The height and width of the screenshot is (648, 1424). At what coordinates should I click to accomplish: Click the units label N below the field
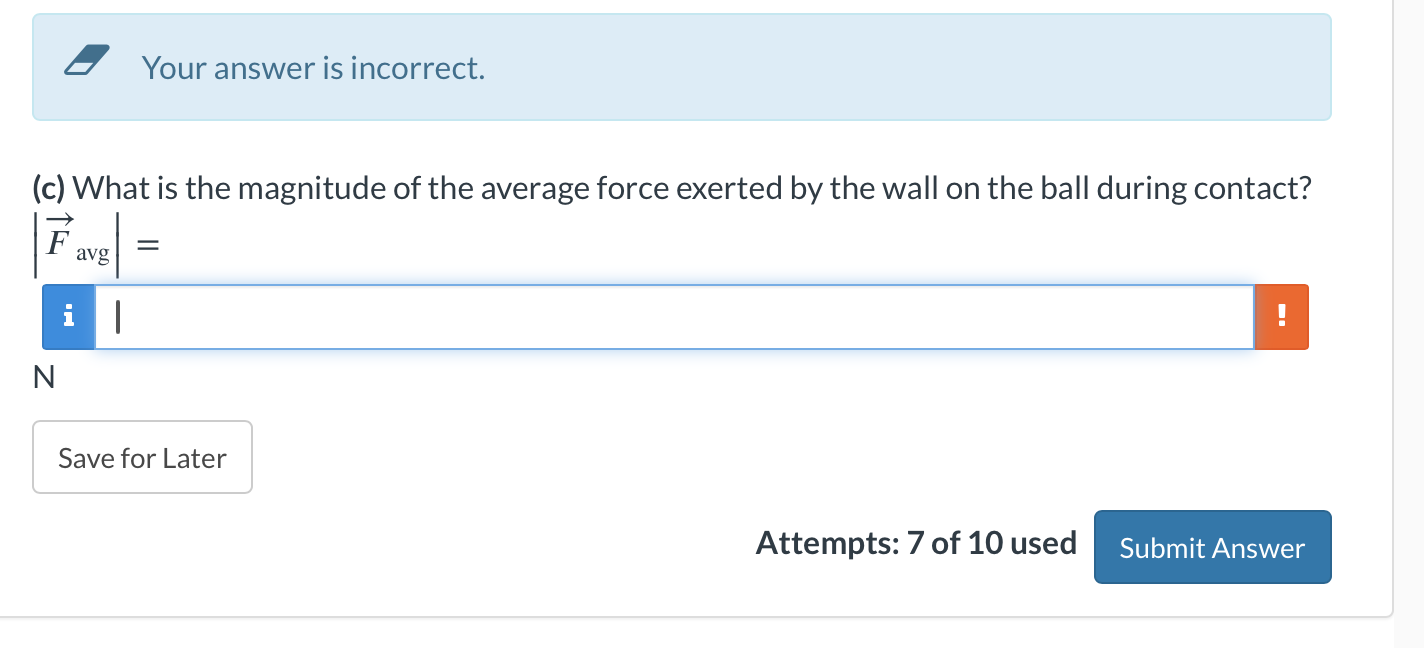point(43,378)
